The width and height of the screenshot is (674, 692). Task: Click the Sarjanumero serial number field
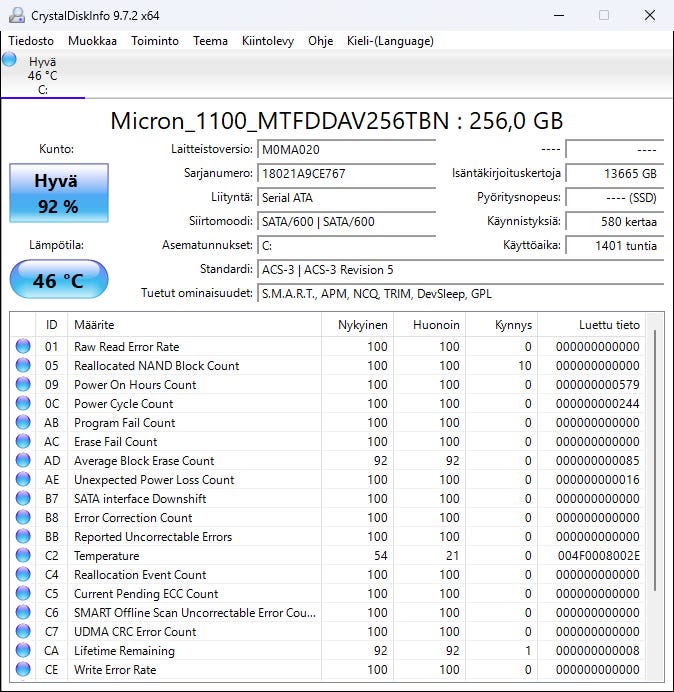tap(347, 173)
